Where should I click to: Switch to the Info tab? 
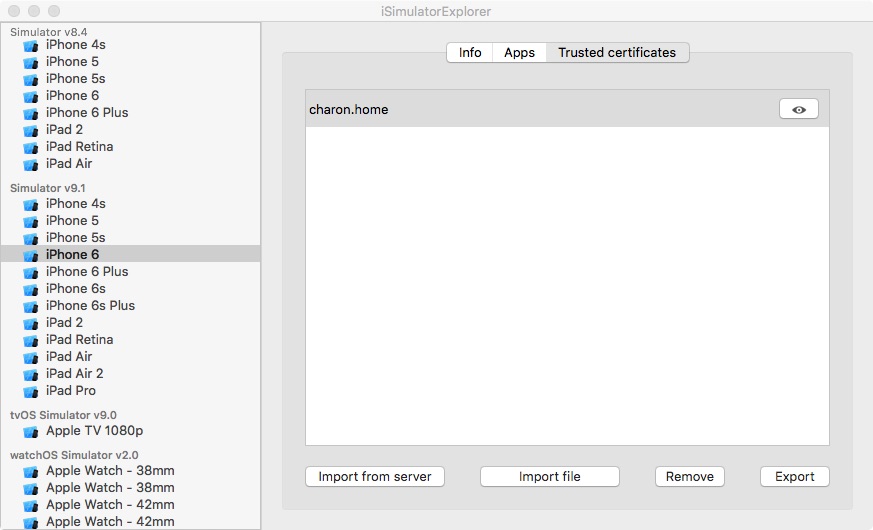[470, 52]
